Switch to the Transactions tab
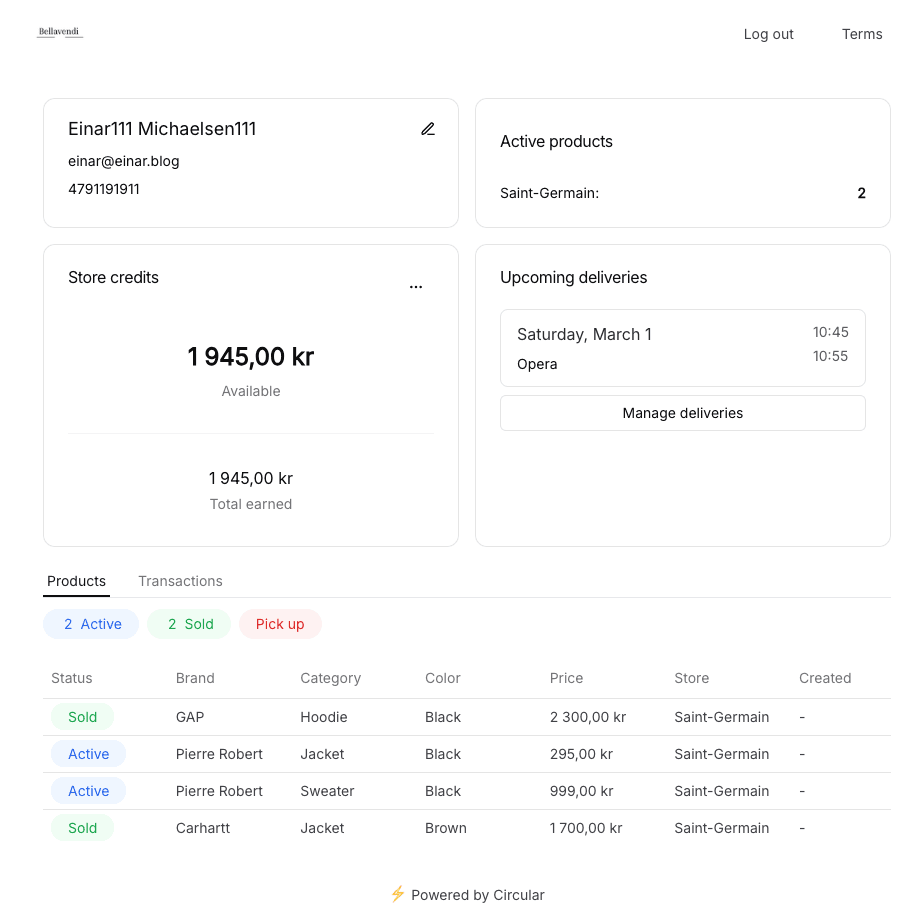The height and width of the screenshot is (909, 916). pos(180,581)
